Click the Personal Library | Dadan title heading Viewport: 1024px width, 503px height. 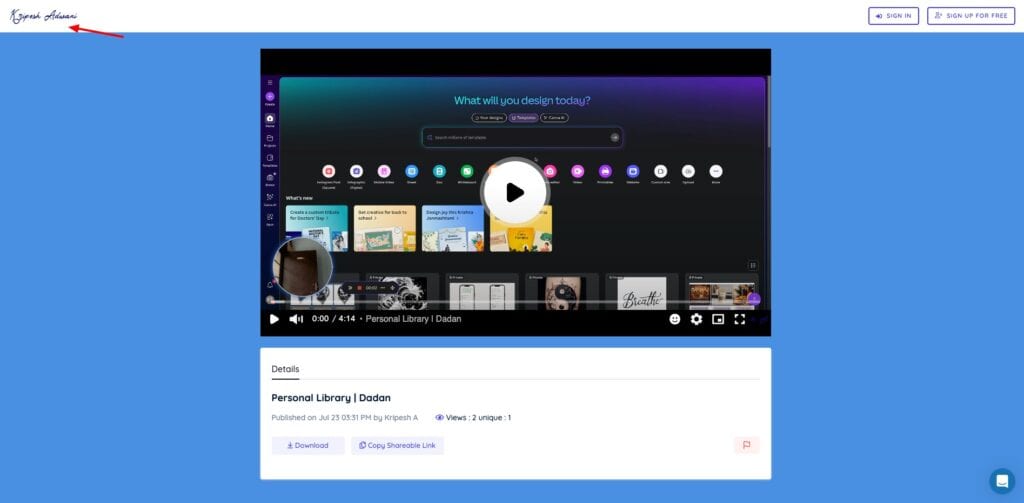[331, 397]
